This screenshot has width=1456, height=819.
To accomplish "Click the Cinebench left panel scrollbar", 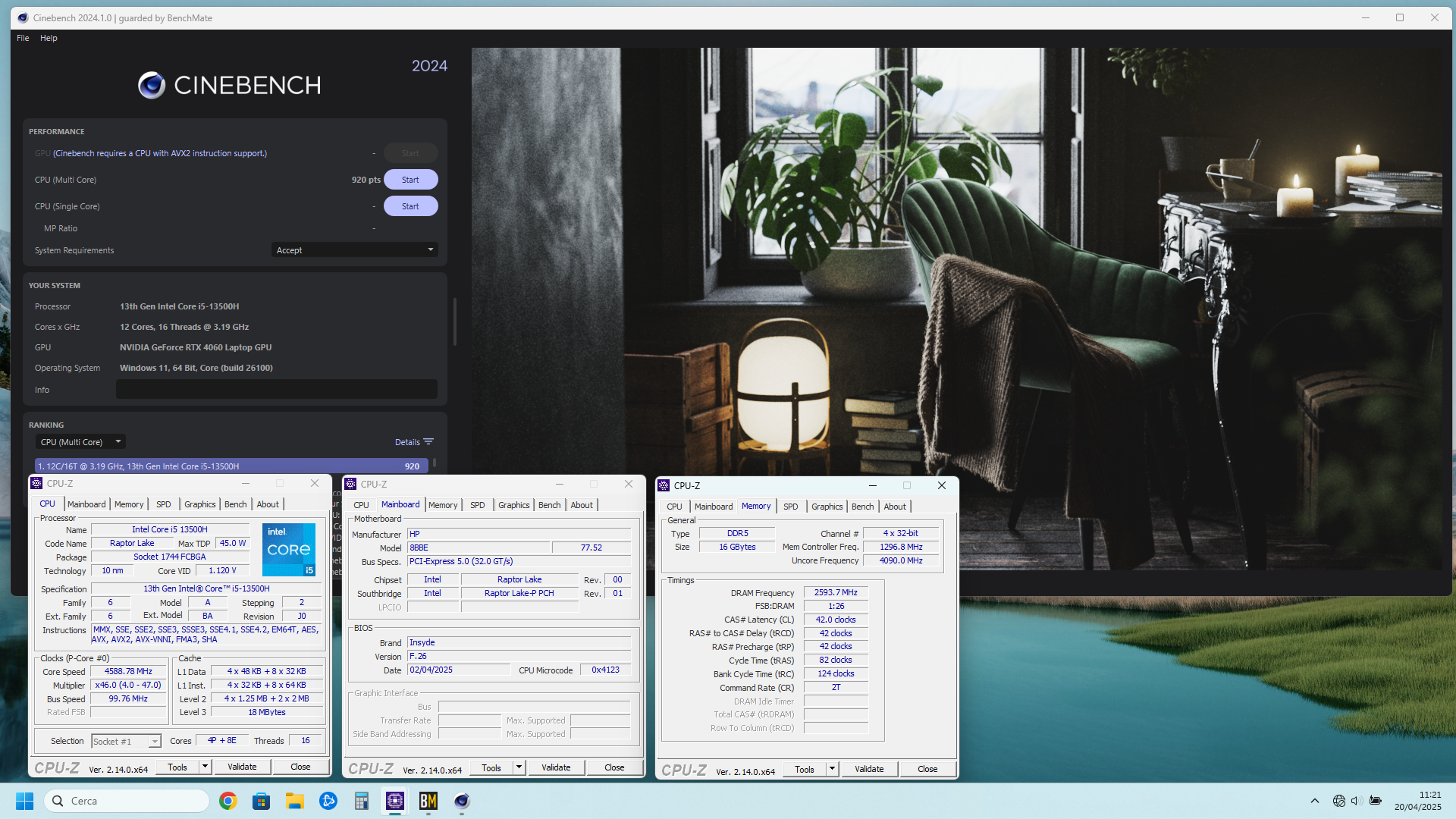I will 454,322.
